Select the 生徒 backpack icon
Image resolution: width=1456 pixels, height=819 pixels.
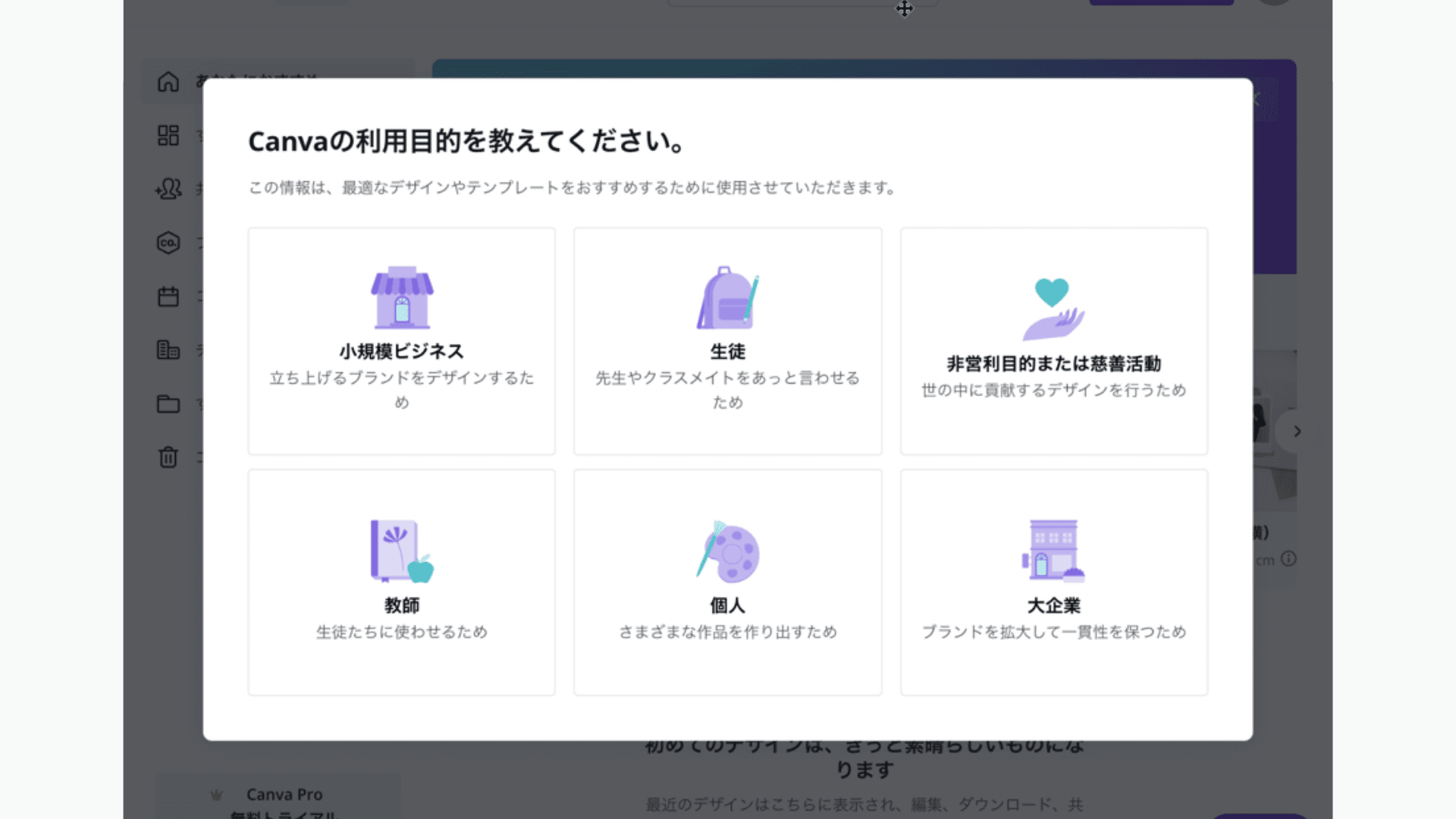728,297
